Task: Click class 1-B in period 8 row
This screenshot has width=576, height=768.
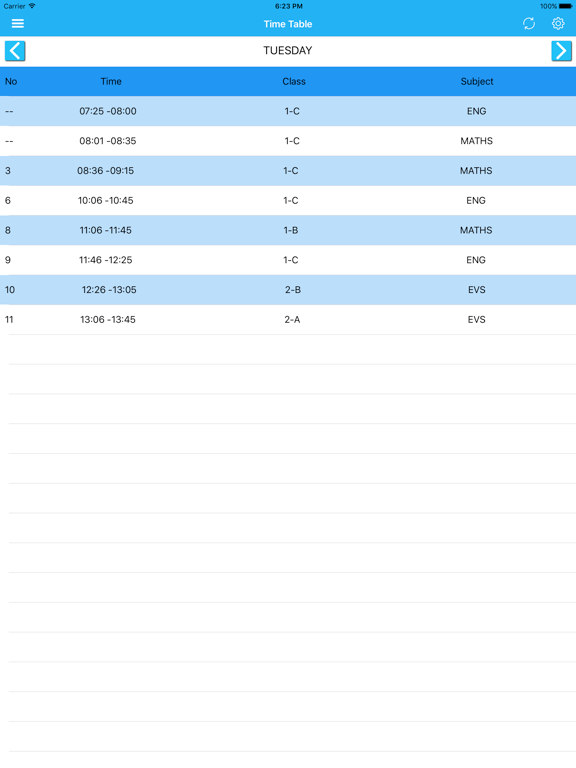Action: (x=290, y=230)
